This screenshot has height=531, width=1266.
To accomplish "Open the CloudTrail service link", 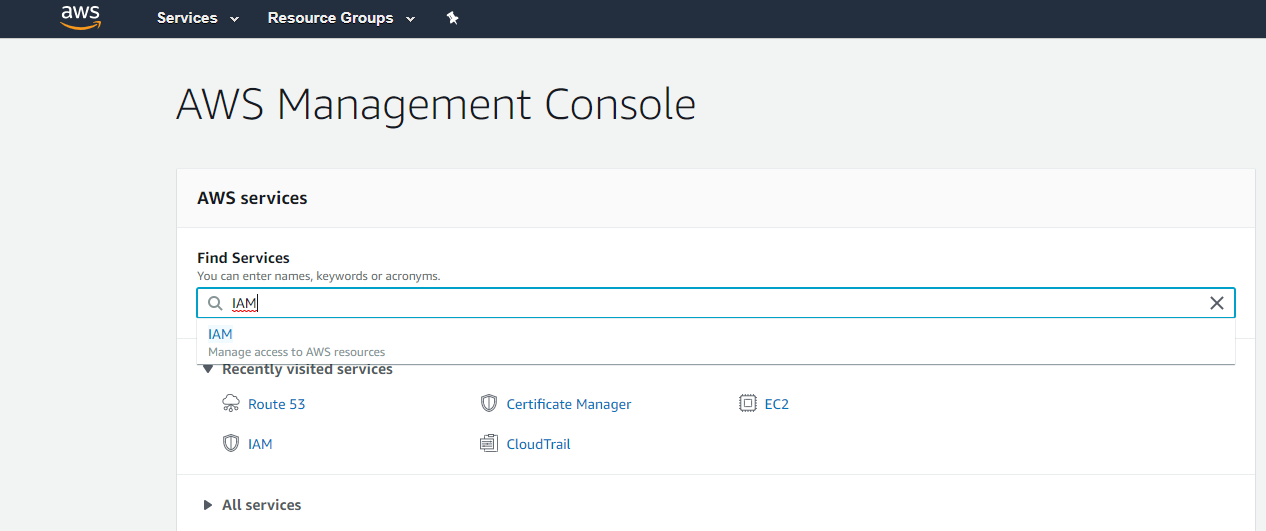I will (538, 444).
